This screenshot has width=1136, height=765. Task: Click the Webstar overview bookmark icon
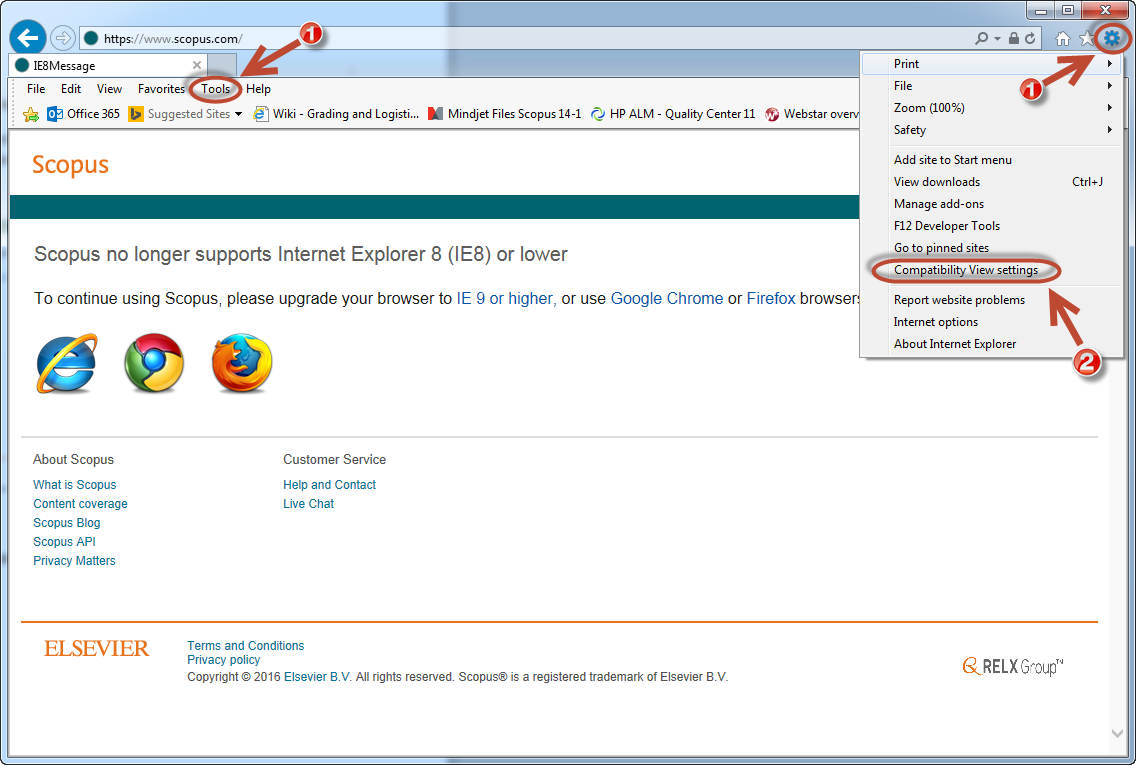pyautogui.click(x=772, y=114)
